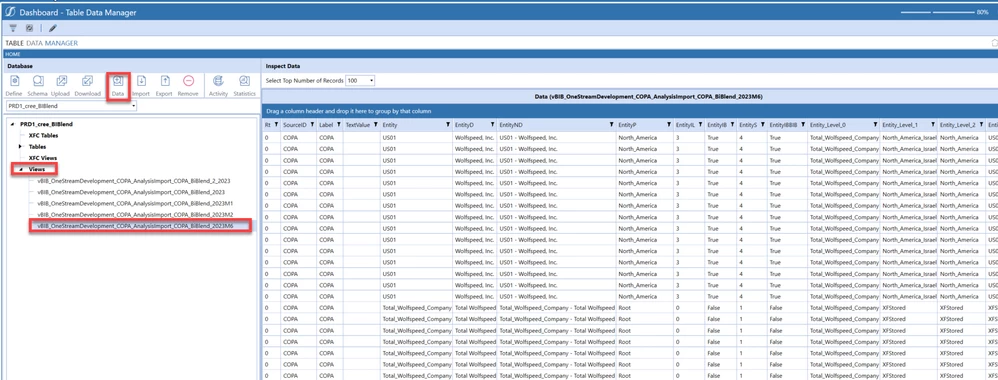Click the Import tool
The width and height of the screenshot is (998, 380).
(x=141, y=86)
